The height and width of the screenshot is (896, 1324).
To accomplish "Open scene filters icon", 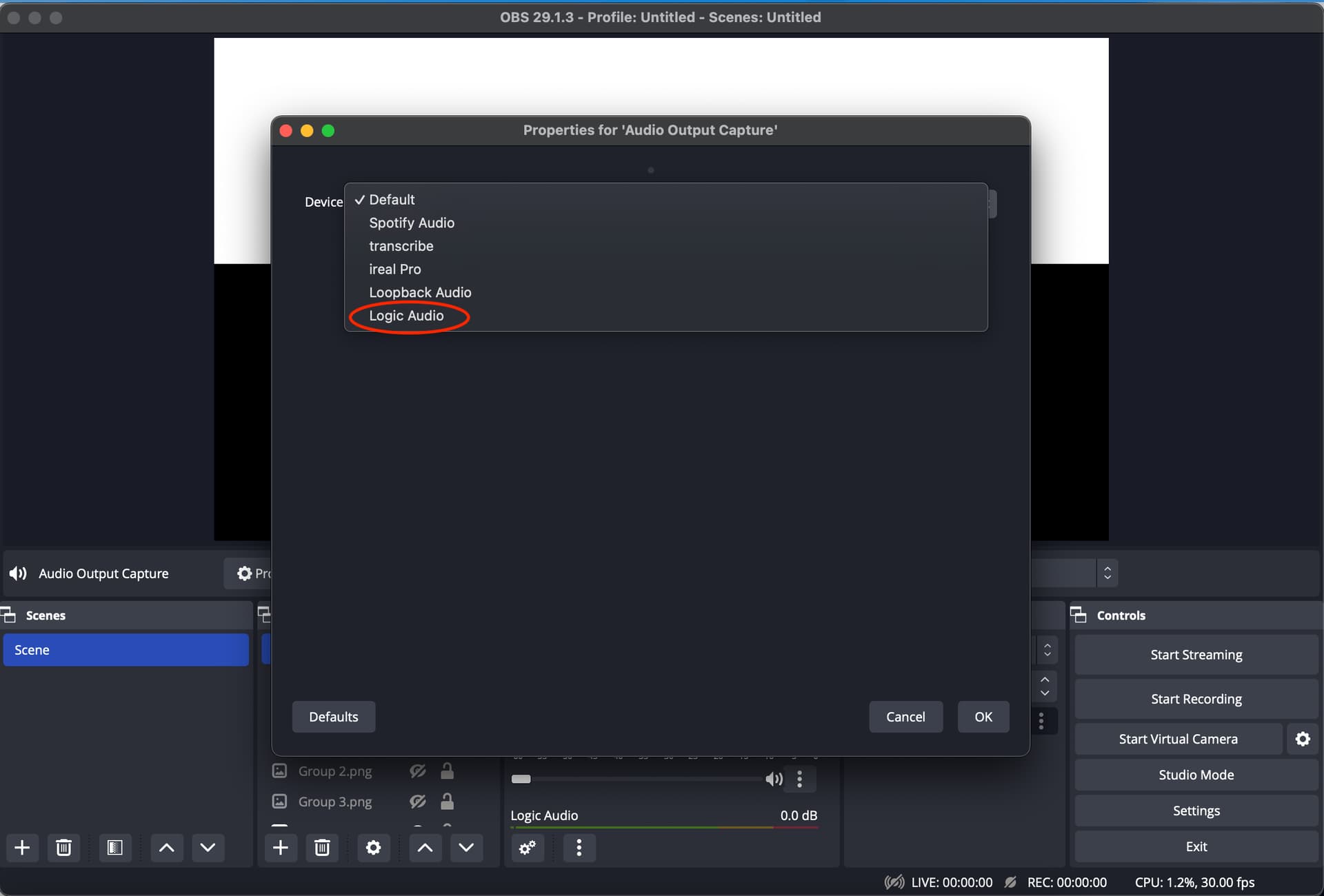I will click(114, 847).
